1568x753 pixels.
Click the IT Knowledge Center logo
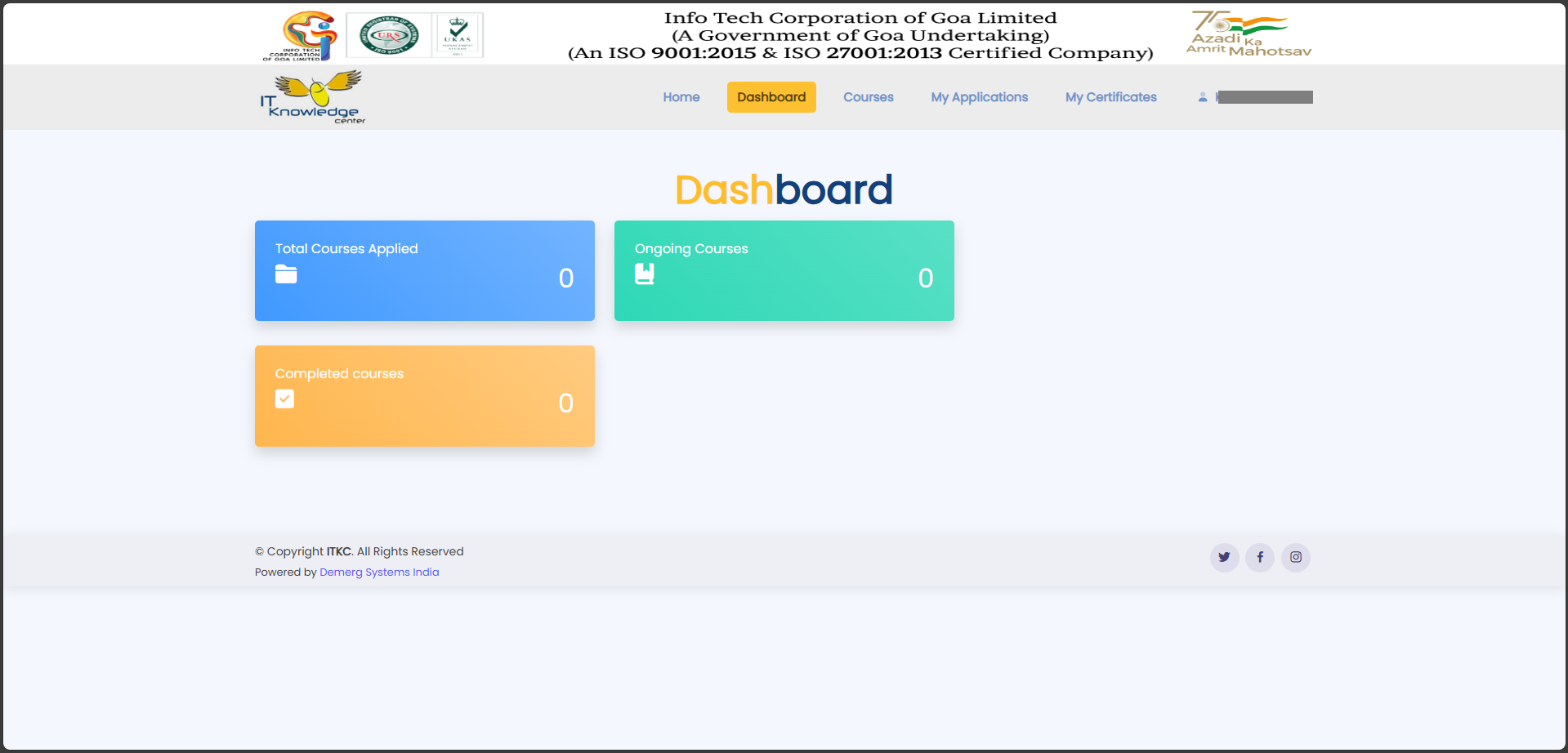click(x=313, y=97)
